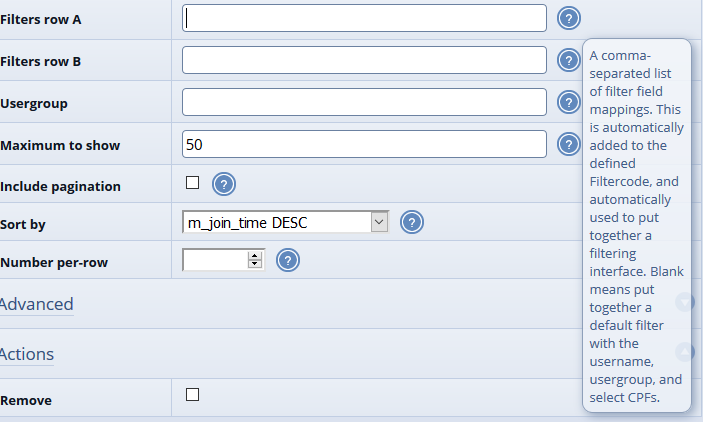Tick the Remove checkbox
Viewport: 703px width, 422px height.
193,395
